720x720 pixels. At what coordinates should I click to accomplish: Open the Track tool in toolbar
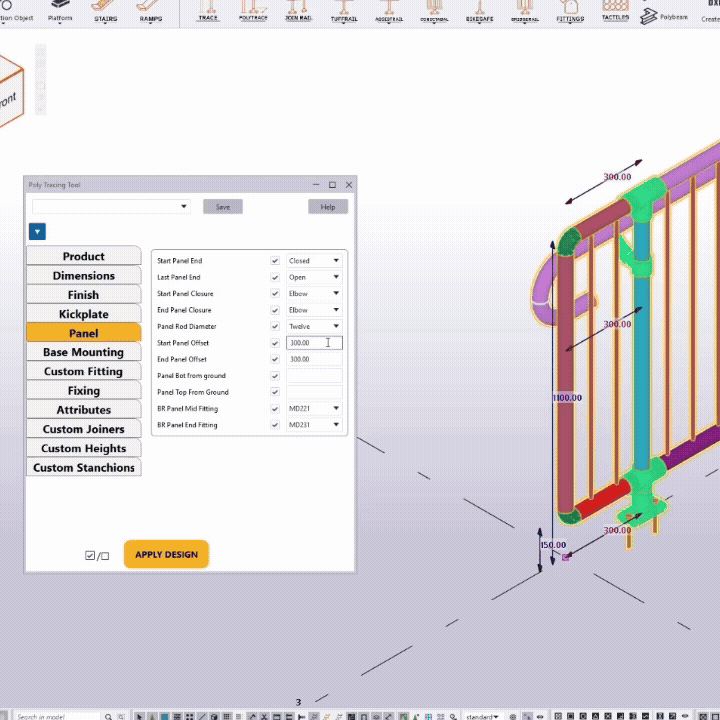pyautogui.click(x=208, y=12)
